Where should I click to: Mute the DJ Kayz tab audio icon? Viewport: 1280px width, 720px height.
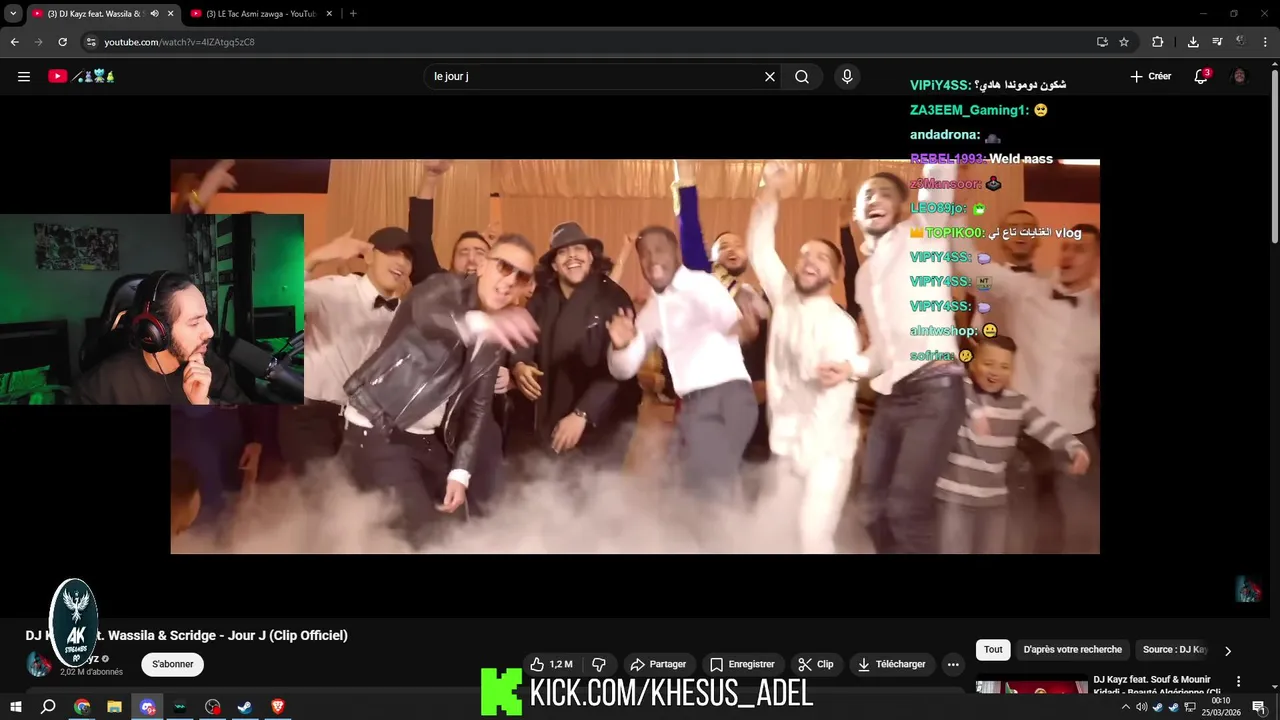tap(154, 14)
